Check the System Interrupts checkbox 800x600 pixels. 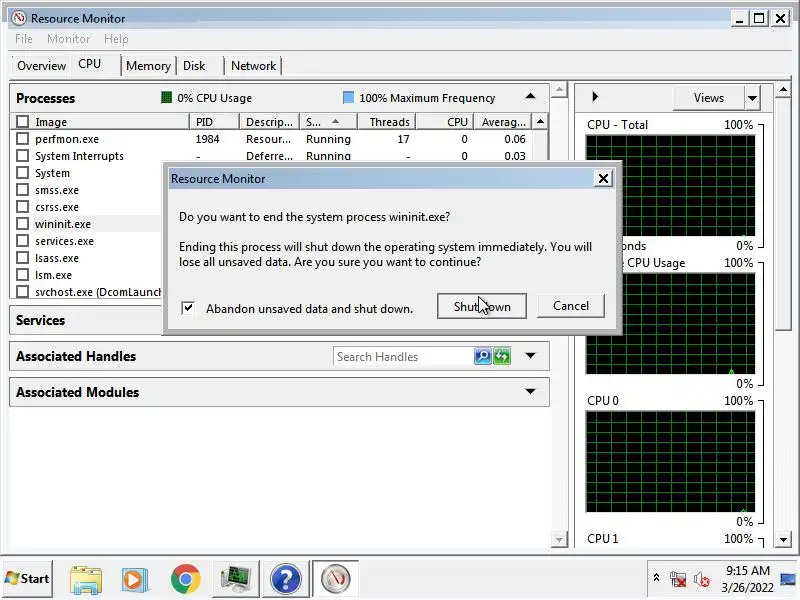point(22,156)
